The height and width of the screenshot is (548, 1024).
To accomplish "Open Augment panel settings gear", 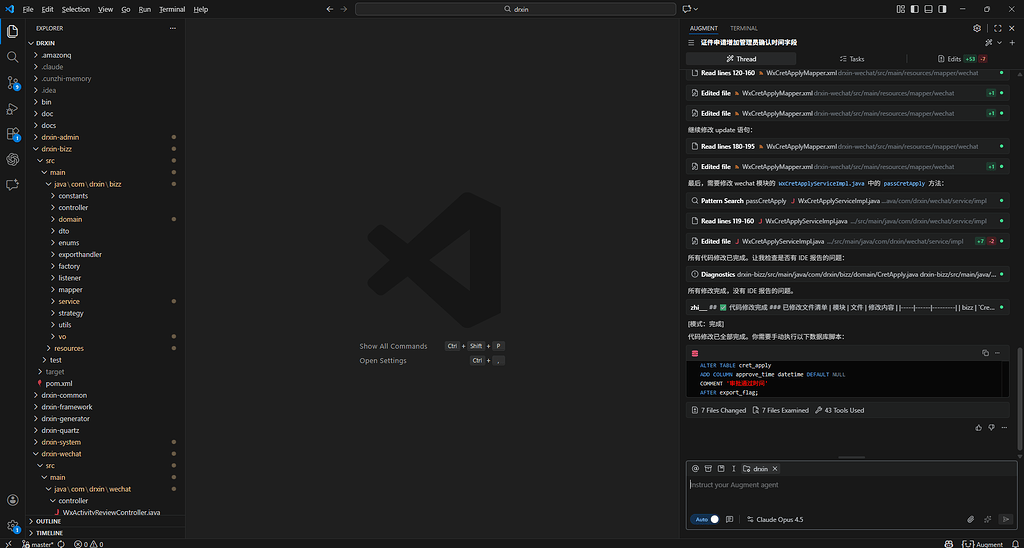I will 977,28.
